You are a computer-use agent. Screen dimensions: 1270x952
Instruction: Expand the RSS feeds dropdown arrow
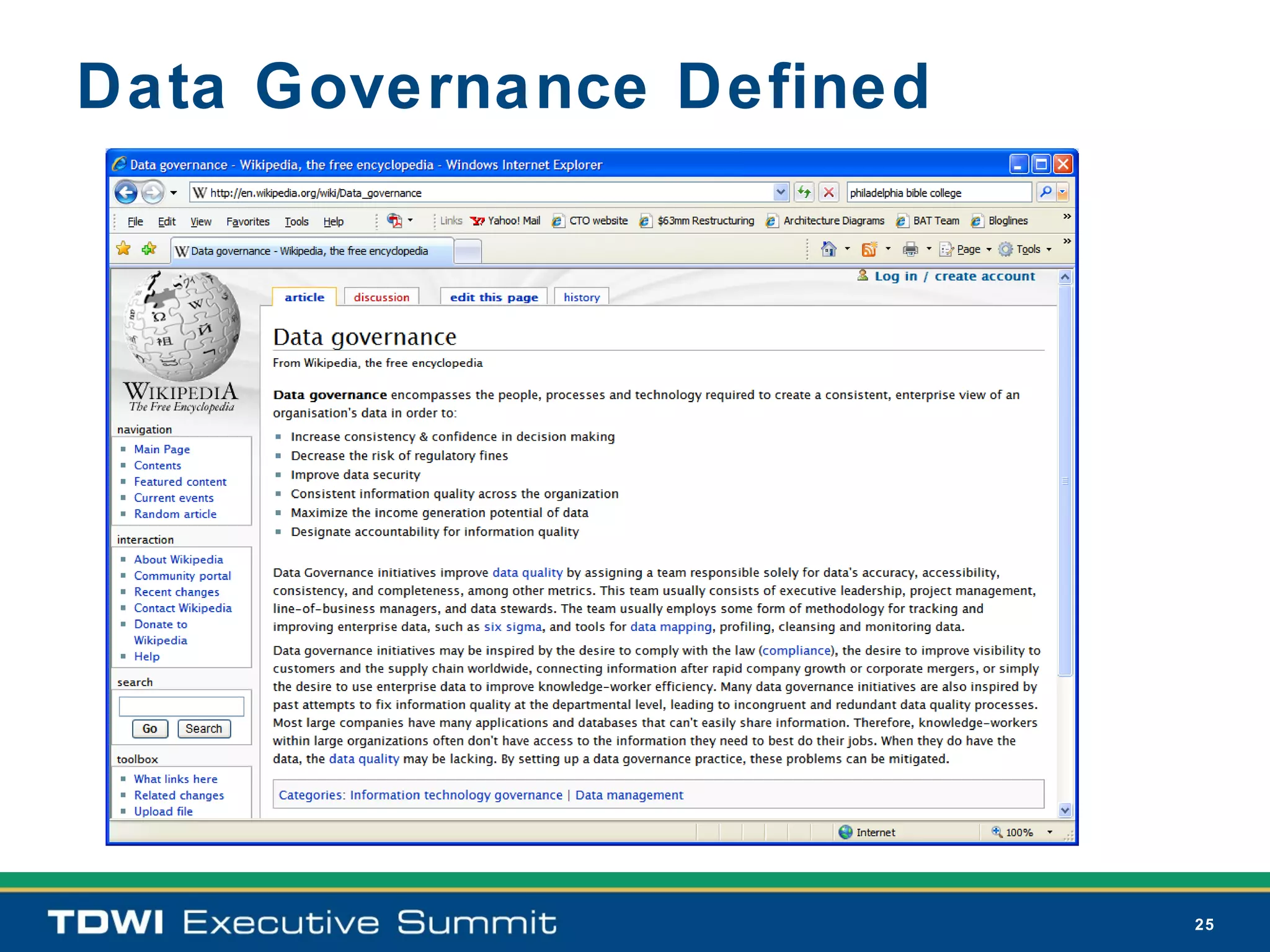tap(888, 249)
